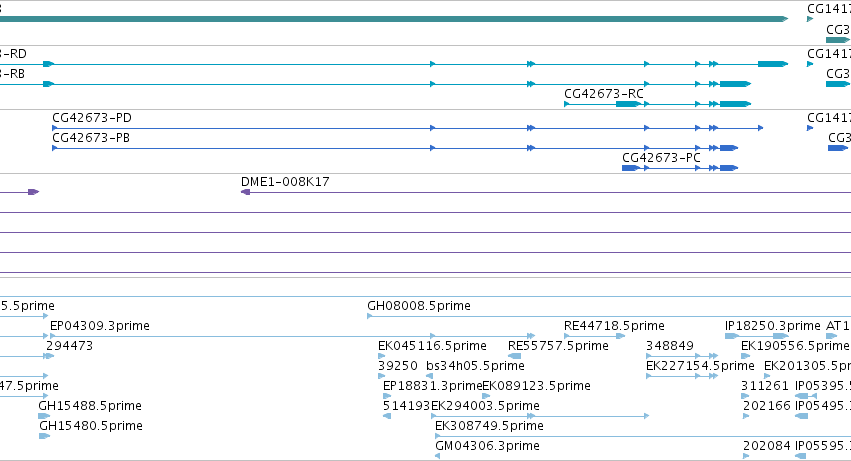The width and height of the screenshot is (851, 461).
Task: Select the EK089123.5prime label
Action: coord(536,386)
